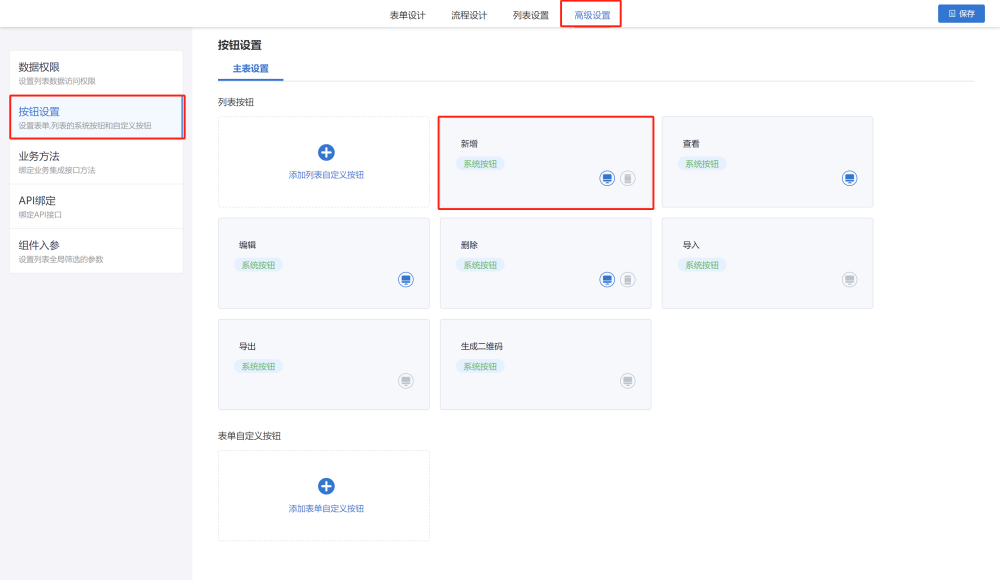Click the plus icon for 添加列表自定义按钮
Screen dimensions: 1000x580
326,152
